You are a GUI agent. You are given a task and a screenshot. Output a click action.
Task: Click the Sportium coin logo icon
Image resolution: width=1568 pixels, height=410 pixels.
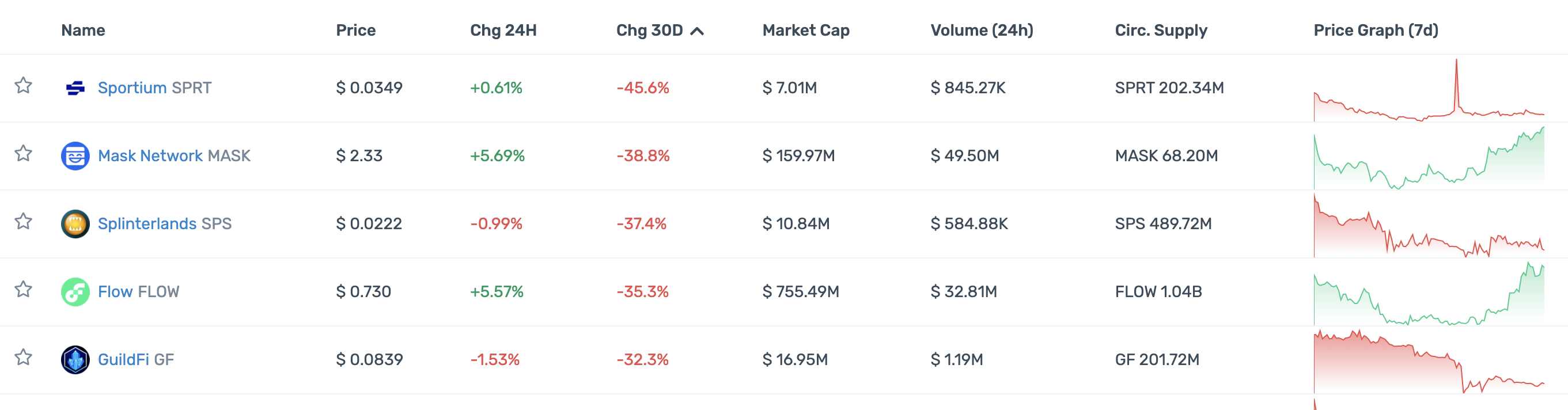[x=75, y=88]
